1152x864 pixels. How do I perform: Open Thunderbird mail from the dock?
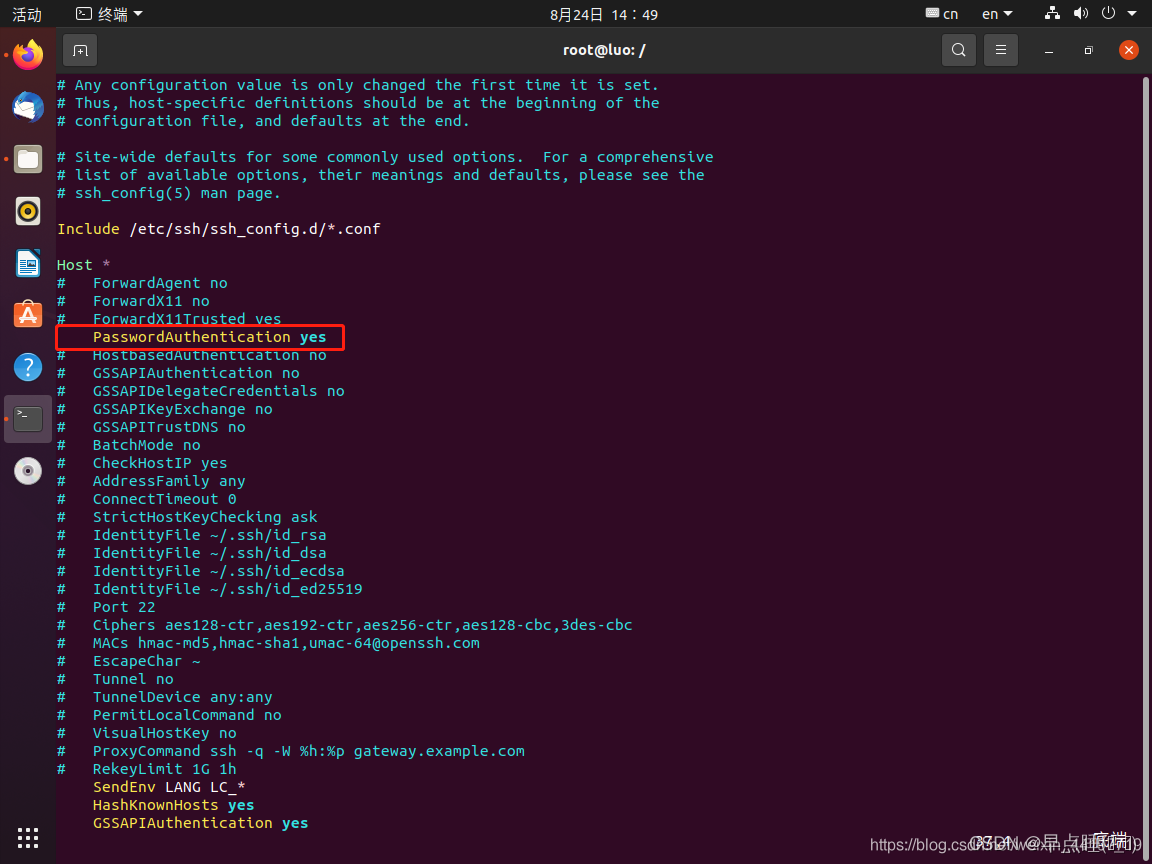tap(28, 107)
